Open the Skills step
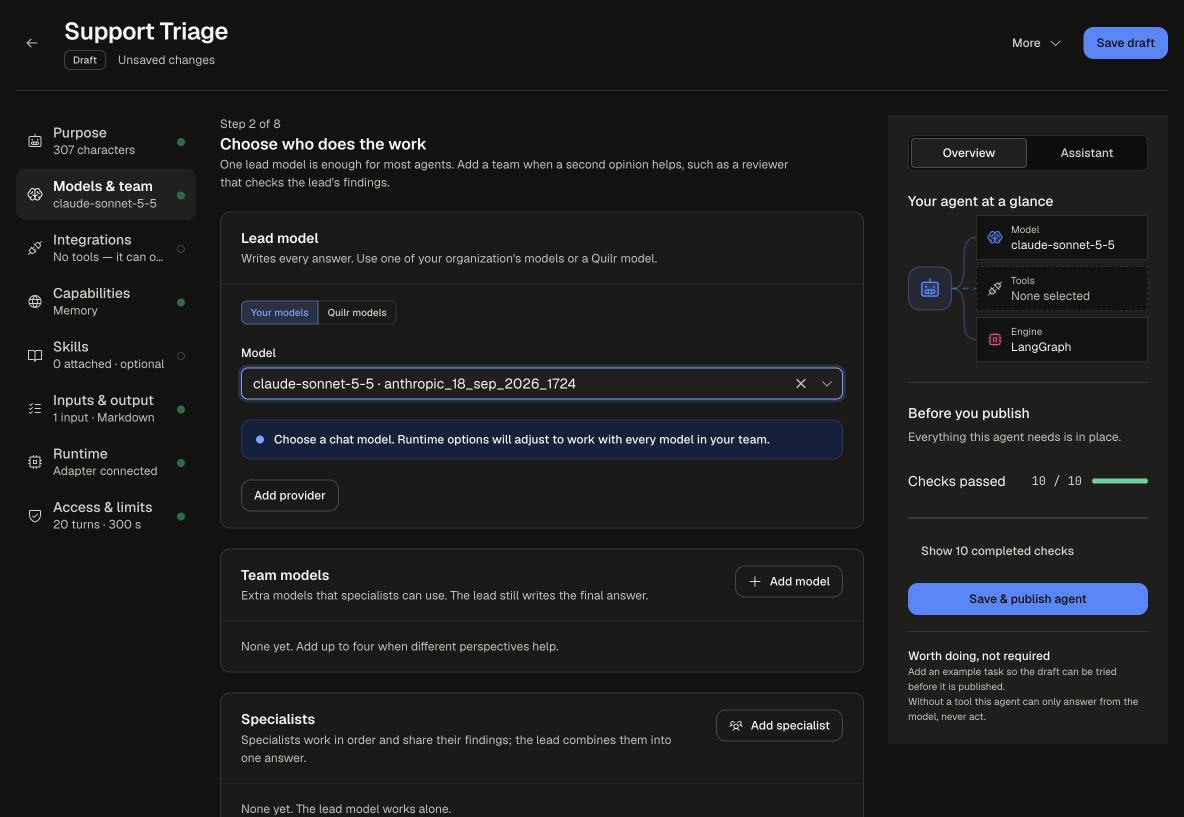 [106, 356]
